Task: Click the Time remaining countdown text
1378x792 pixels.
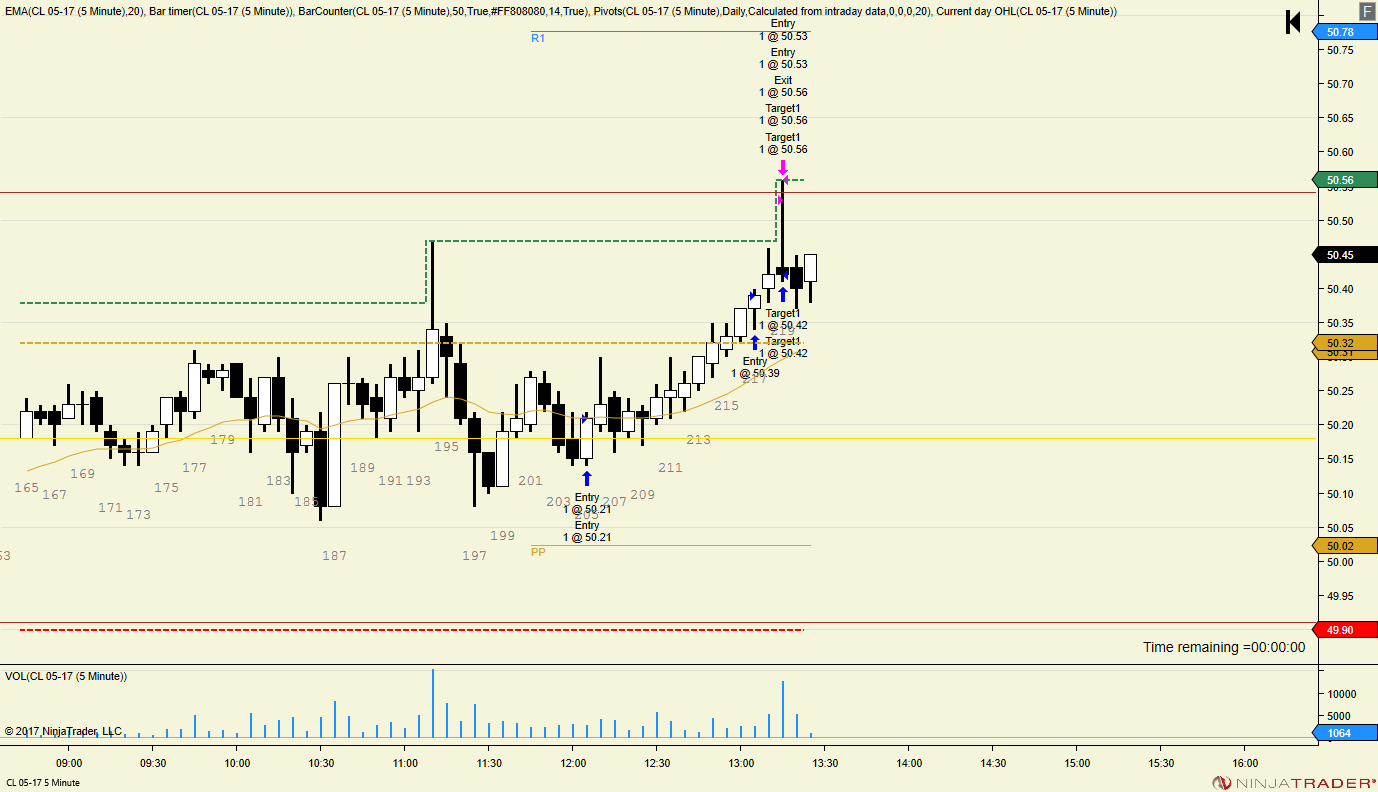Action: click(1224, 647)
